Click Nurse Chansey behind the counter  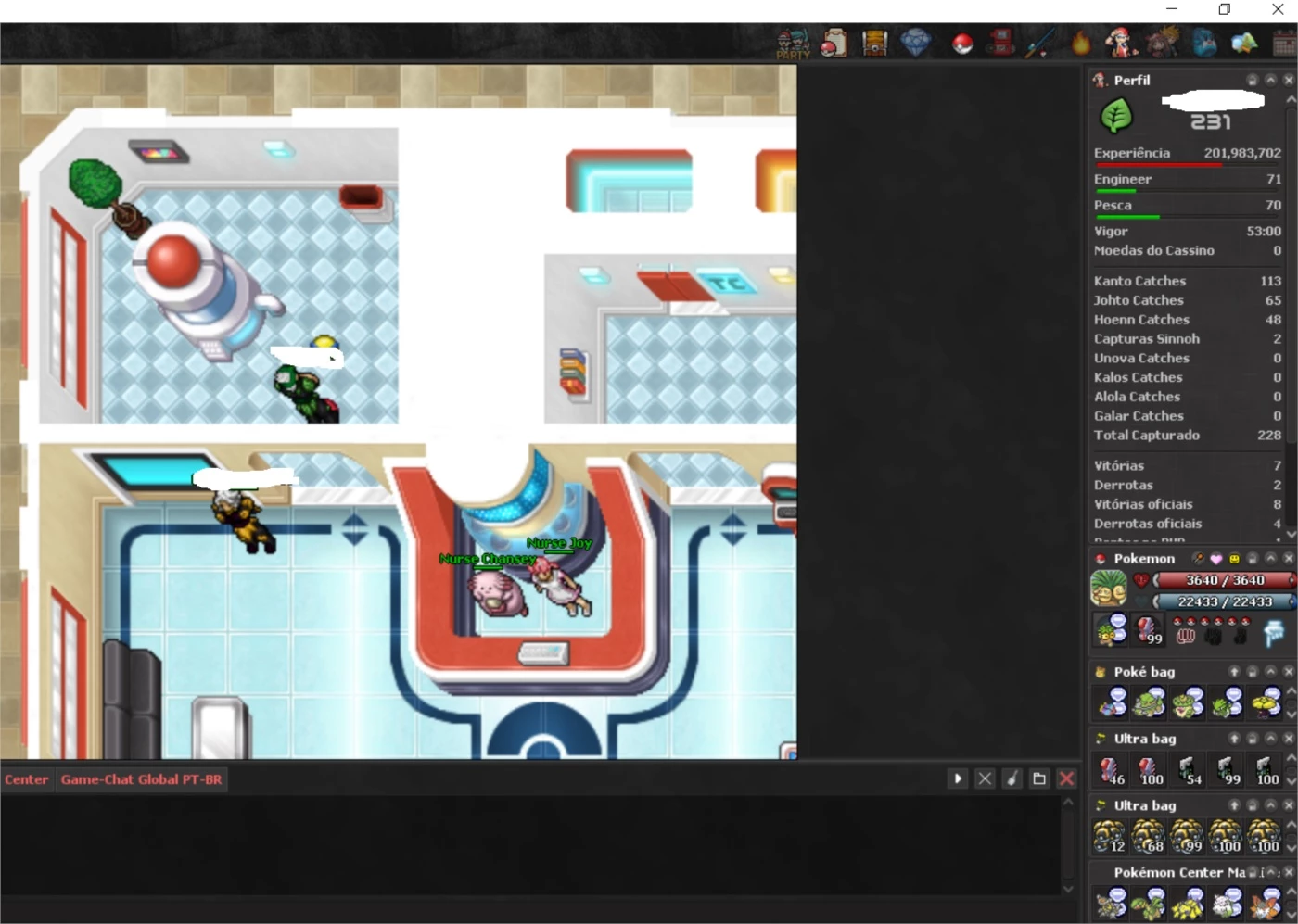pos(499,593)
